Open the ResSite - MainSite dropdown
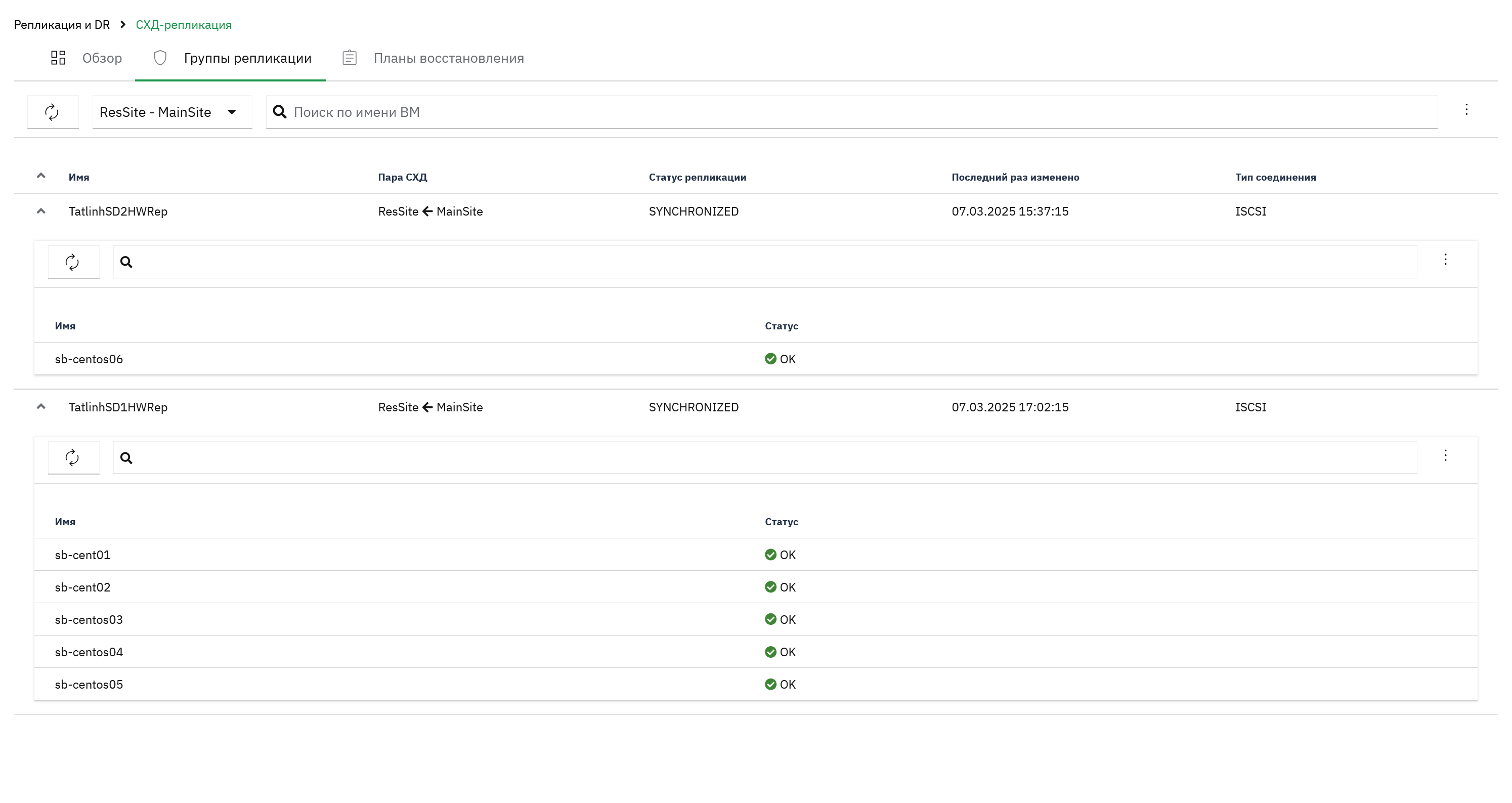This screenshot has height=803, width=1512. (x=172, y=111)
